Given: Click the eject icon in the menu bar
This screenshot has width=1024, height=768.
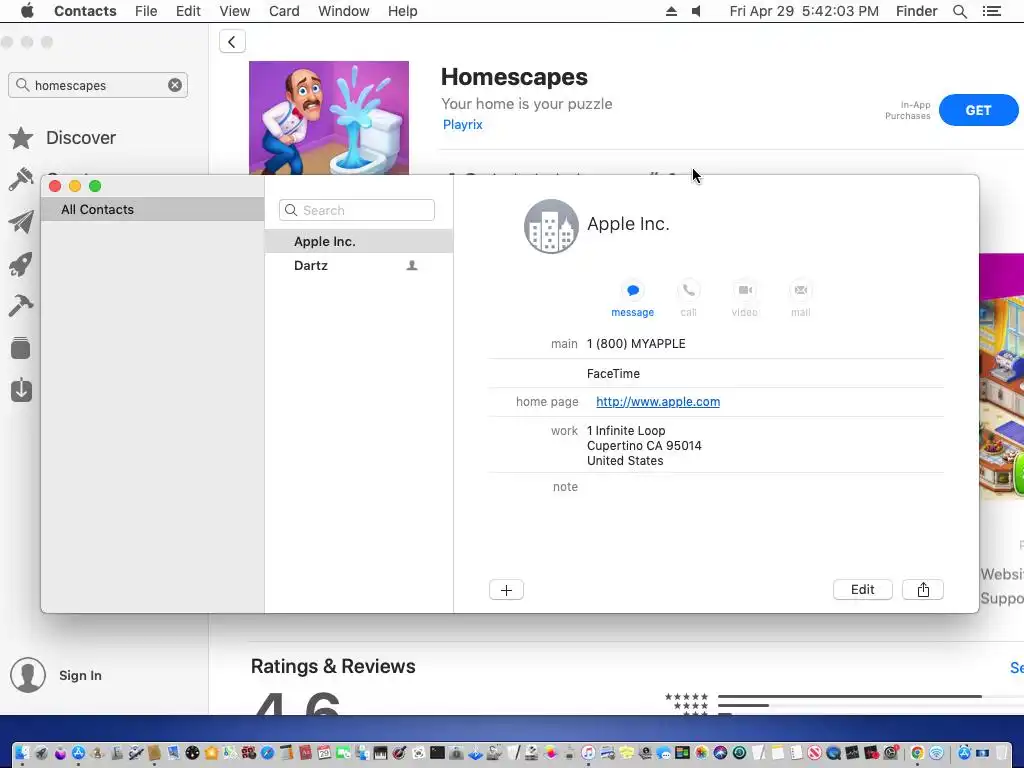Looking at the screenshot, I should point(671,11).
